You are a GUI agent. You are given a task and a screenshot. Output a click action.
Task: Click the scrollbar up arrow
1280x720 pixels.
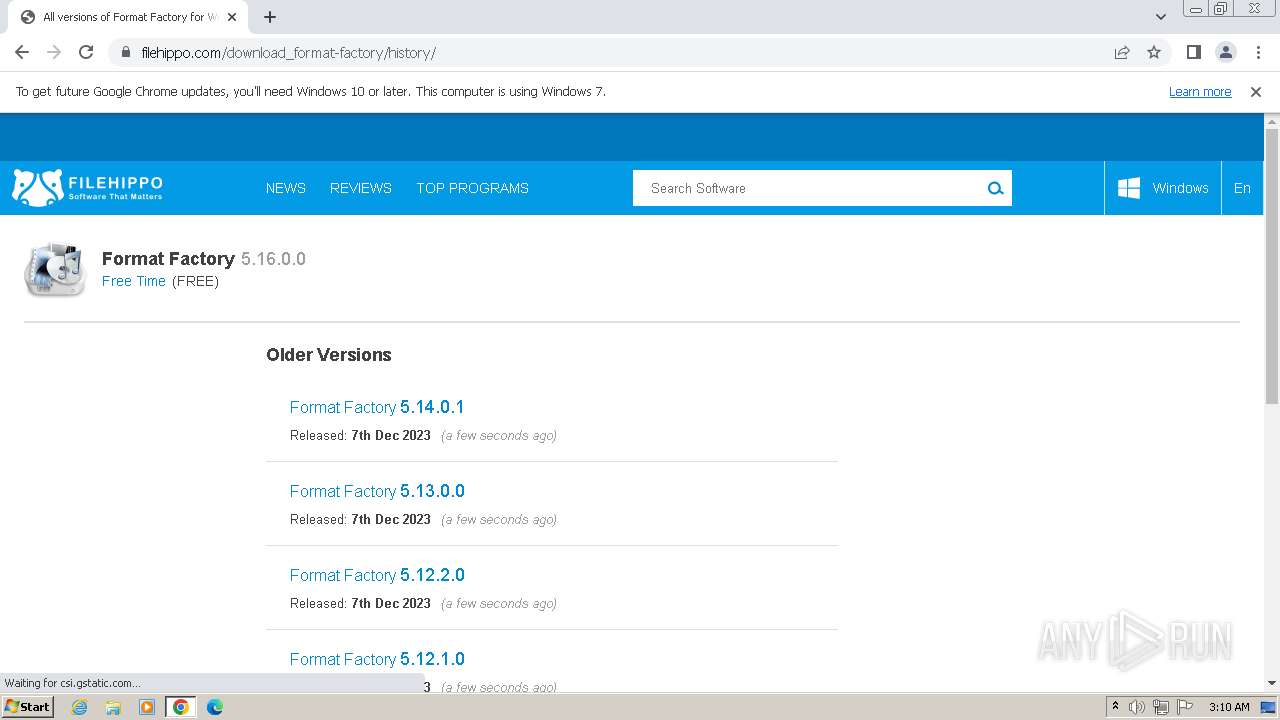click(1272, 121)
